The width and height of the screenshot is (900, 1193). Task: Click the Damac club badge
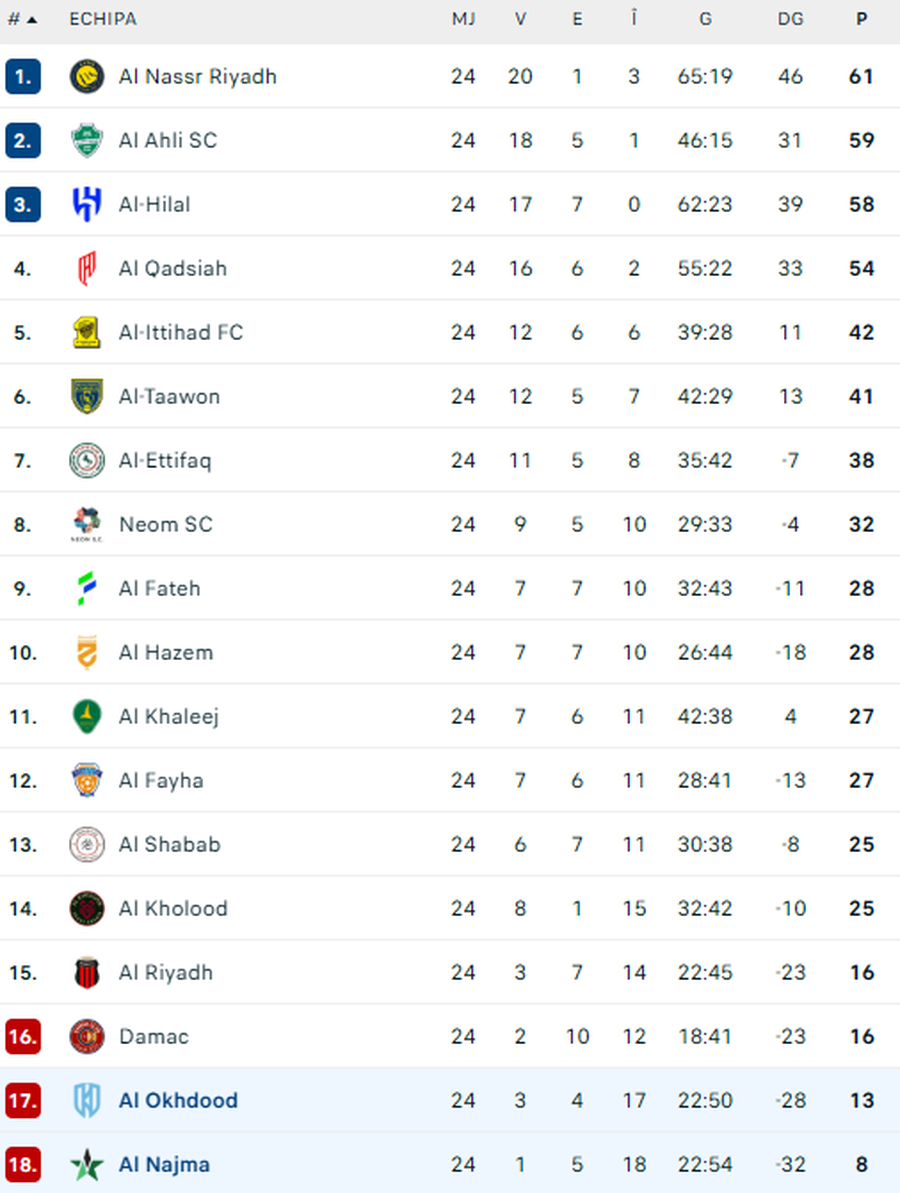tap(87, 1037)
